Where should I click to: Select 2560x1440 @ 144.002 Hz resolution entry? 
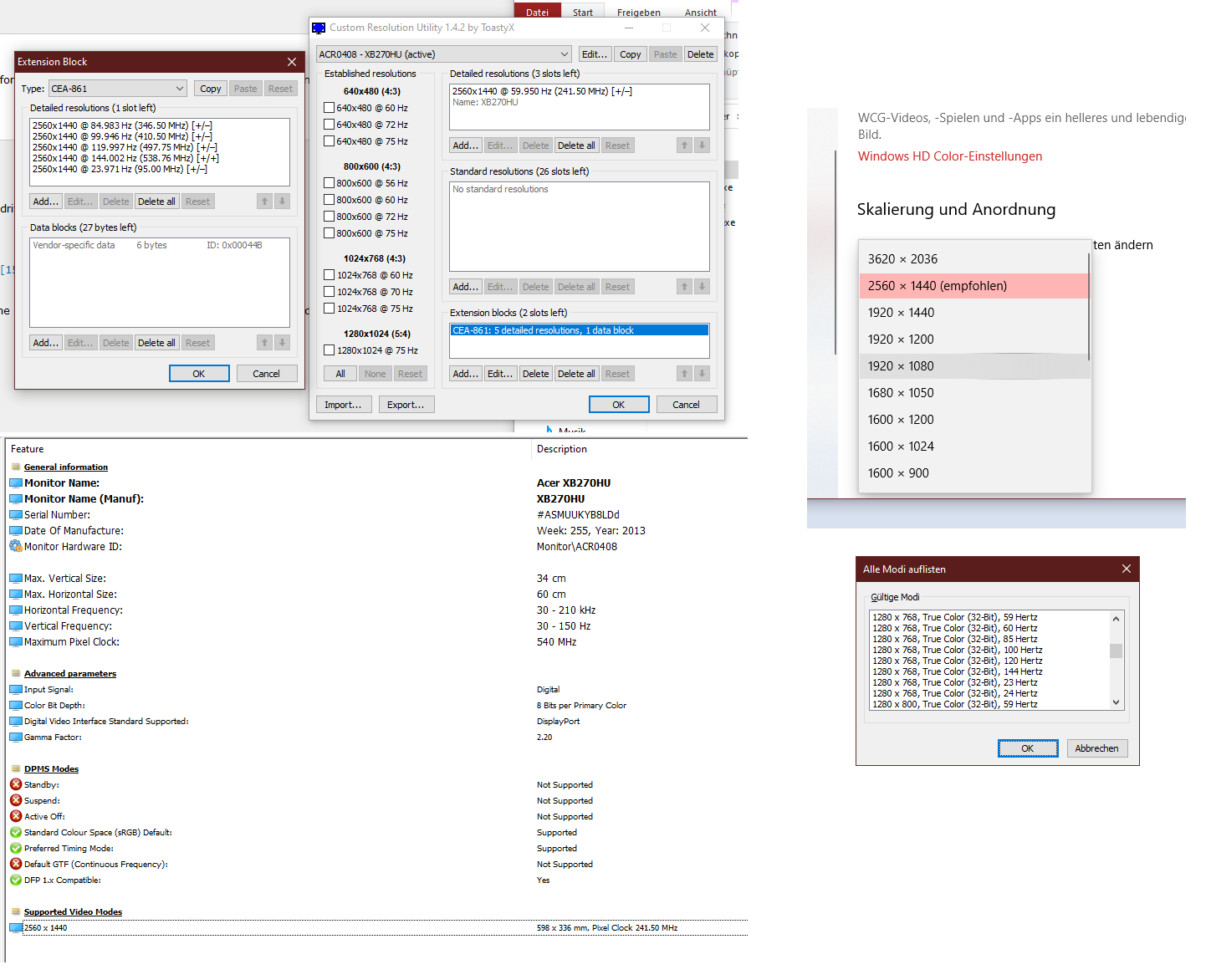coord(125,158)
